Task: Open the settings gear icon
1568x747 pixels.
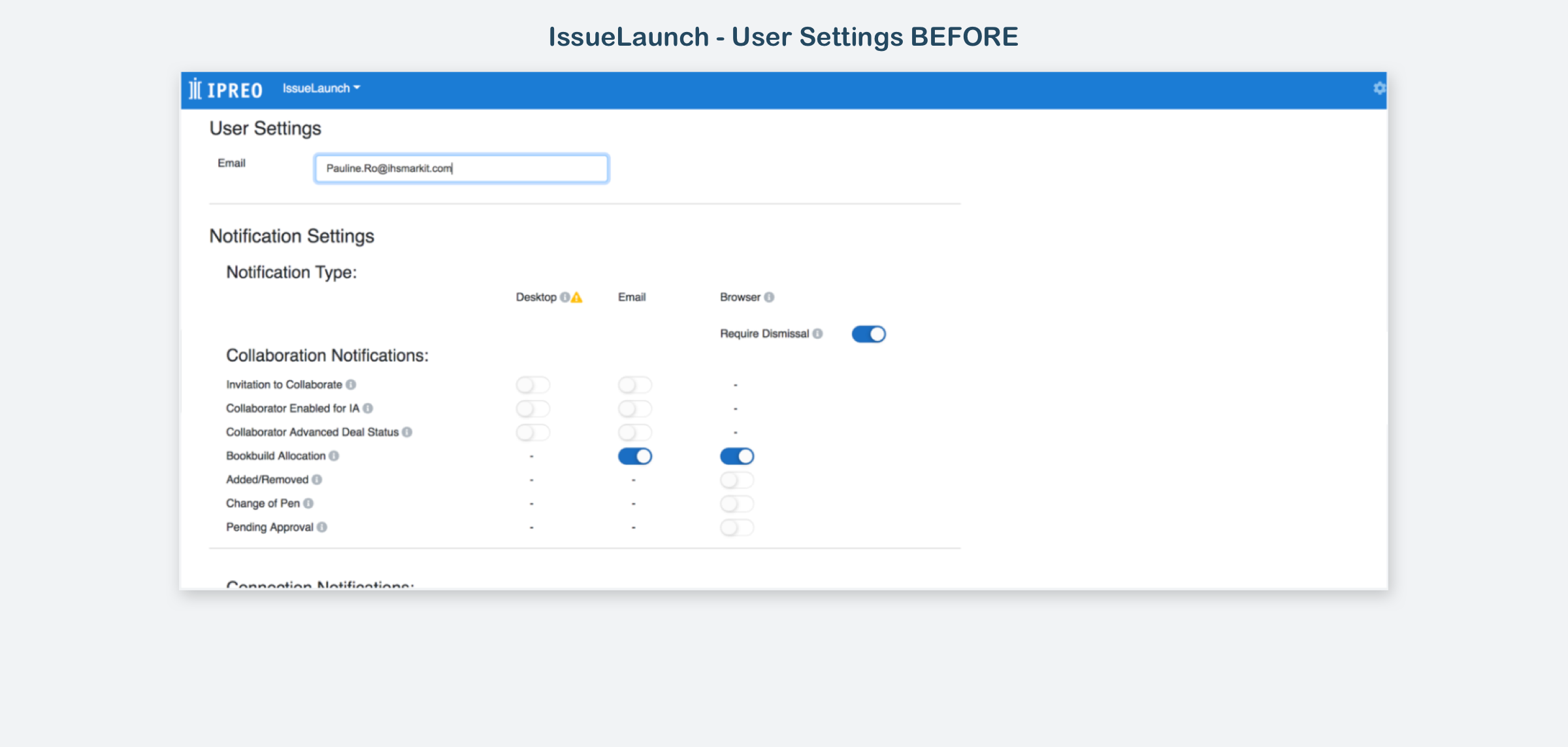Action: click(1379, 88)
